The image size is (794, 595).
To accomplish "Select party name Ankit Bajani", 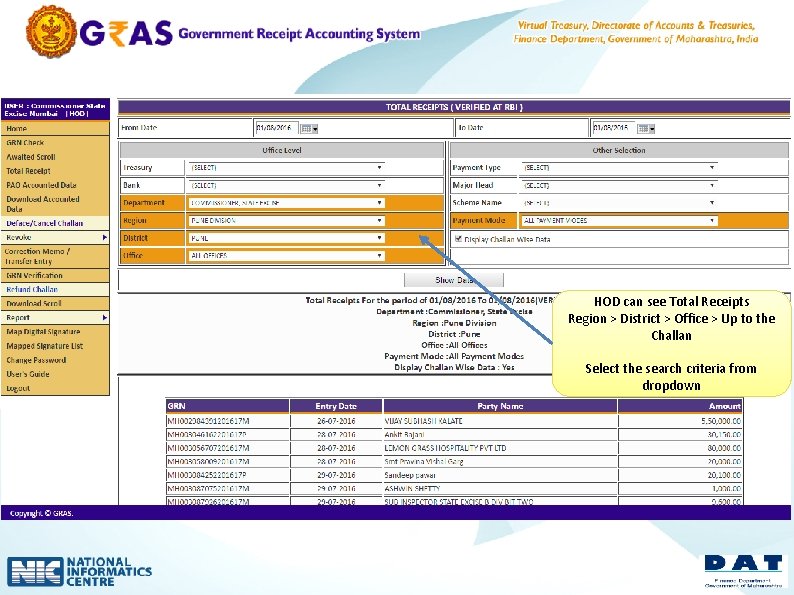I will click(x=405, y=434).
